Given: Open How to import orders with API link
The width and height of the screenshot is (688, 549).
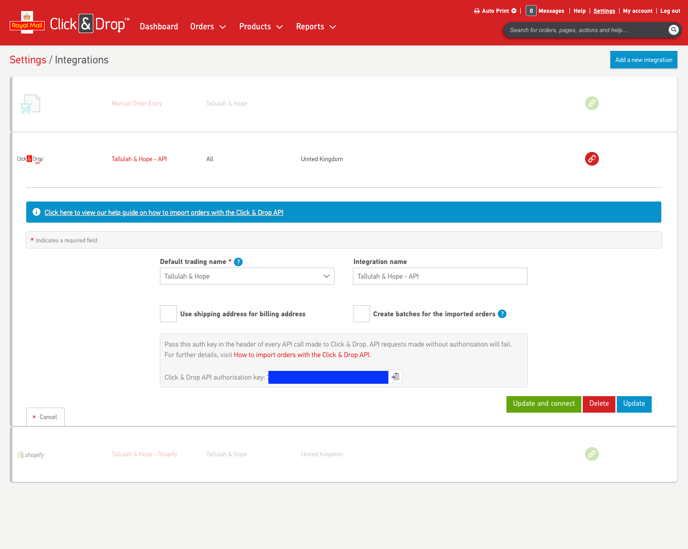Looking at the screenshot, I should [x=302, y=355].
